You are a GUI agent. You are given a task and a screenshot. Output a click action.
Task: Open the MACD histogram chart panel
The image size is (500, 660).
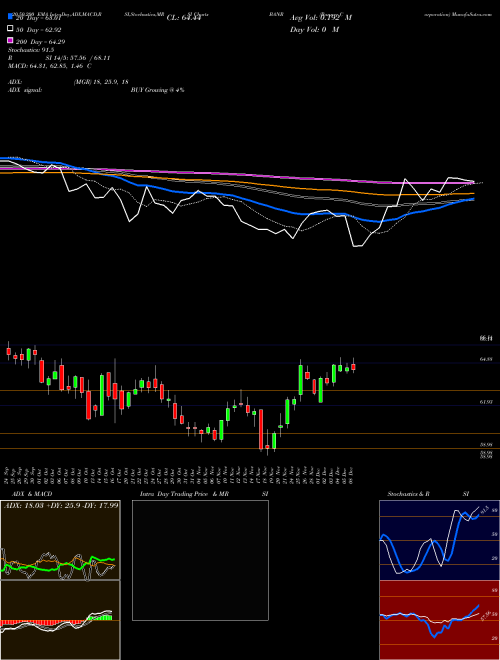(60, 620)
